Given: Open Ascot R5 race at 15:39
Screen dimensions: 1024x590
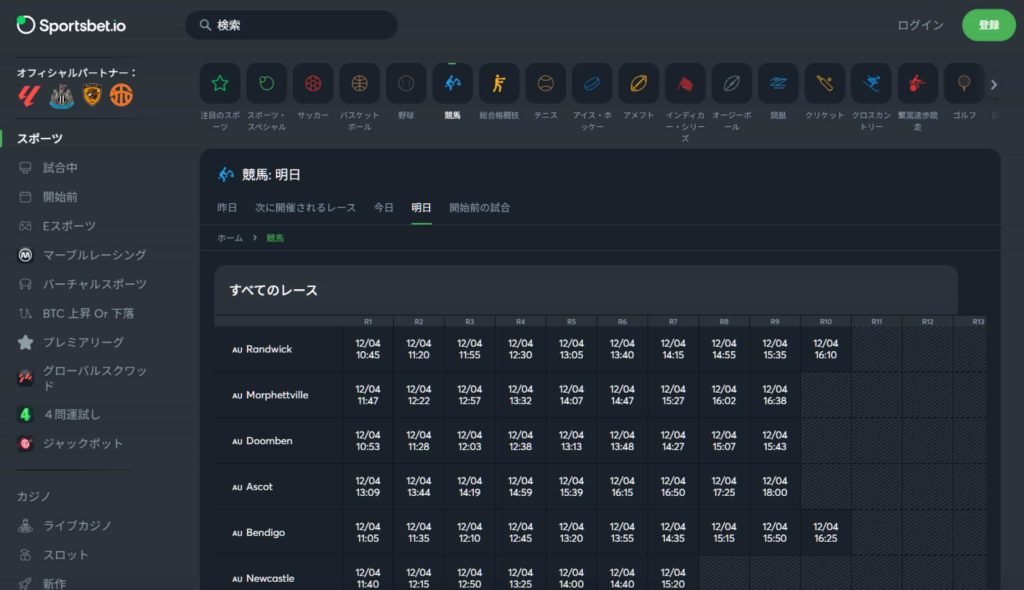Looking at the screenshot, I should (x=571, y=487).
